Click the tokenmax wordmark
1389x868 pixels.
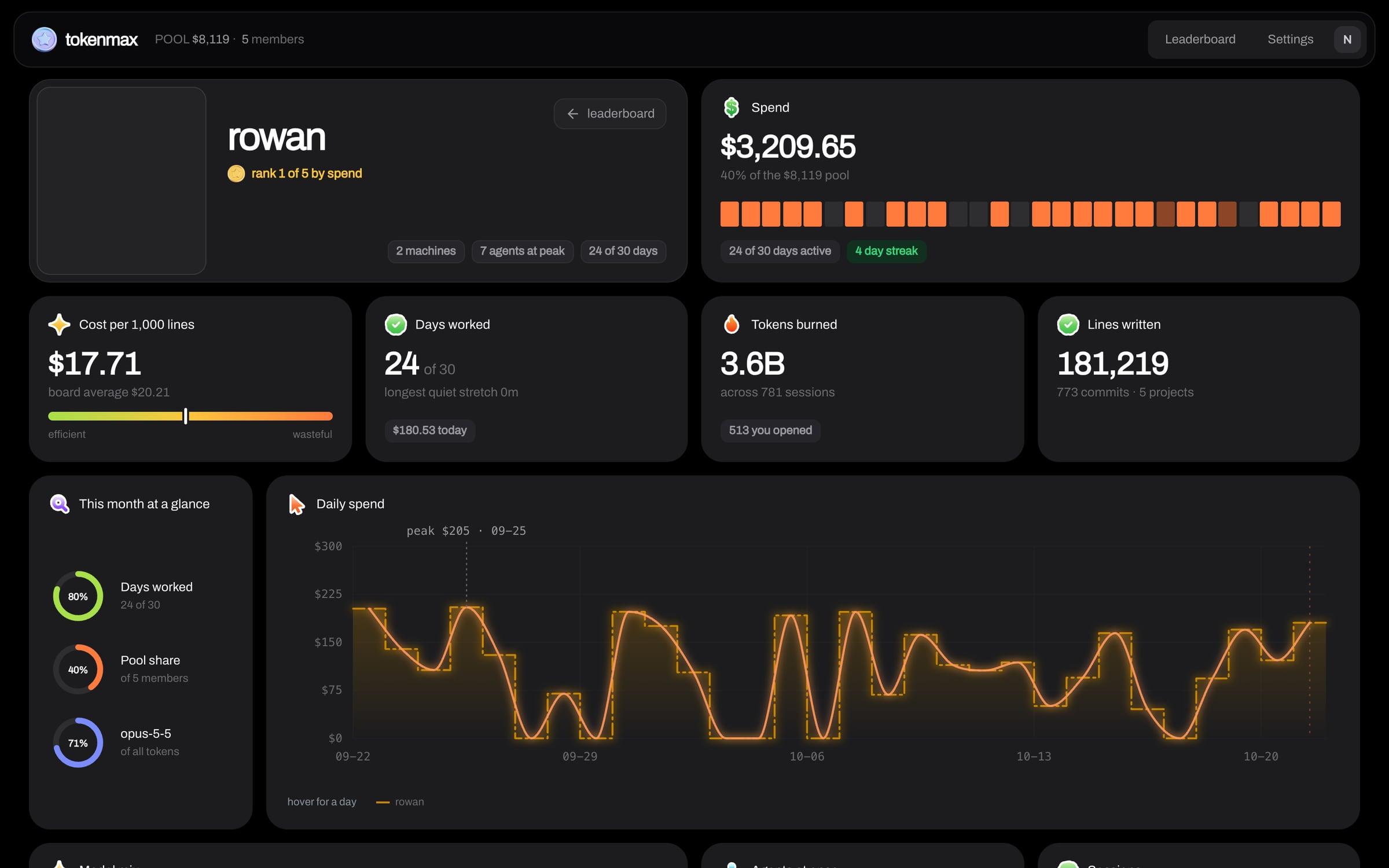click(x=101, y=39)
